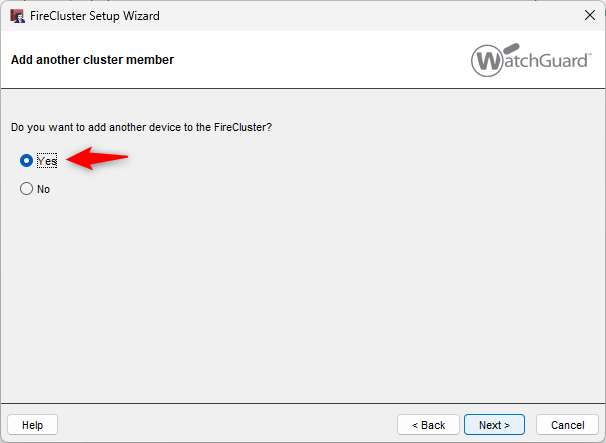Click the WatchGuard circled W emblem
Image resolution: width=606 pixels, height=443 pixels.
pyautogui.click(x=487, y=61)
